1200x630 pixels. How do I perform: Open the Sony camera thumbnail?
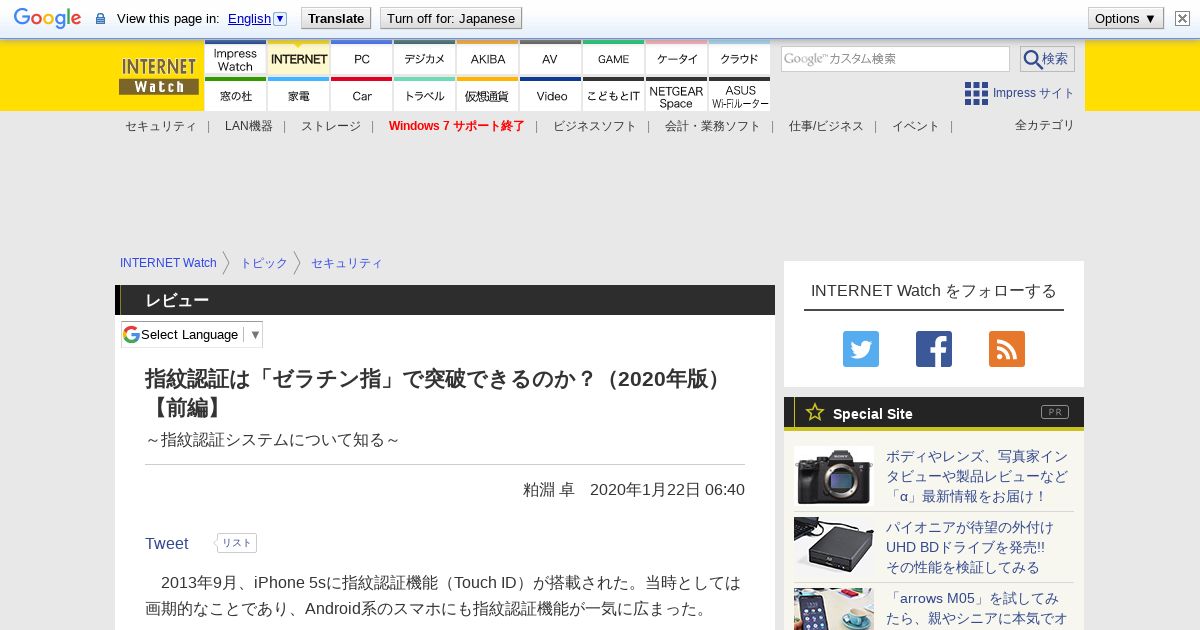[x=834, y=475]
